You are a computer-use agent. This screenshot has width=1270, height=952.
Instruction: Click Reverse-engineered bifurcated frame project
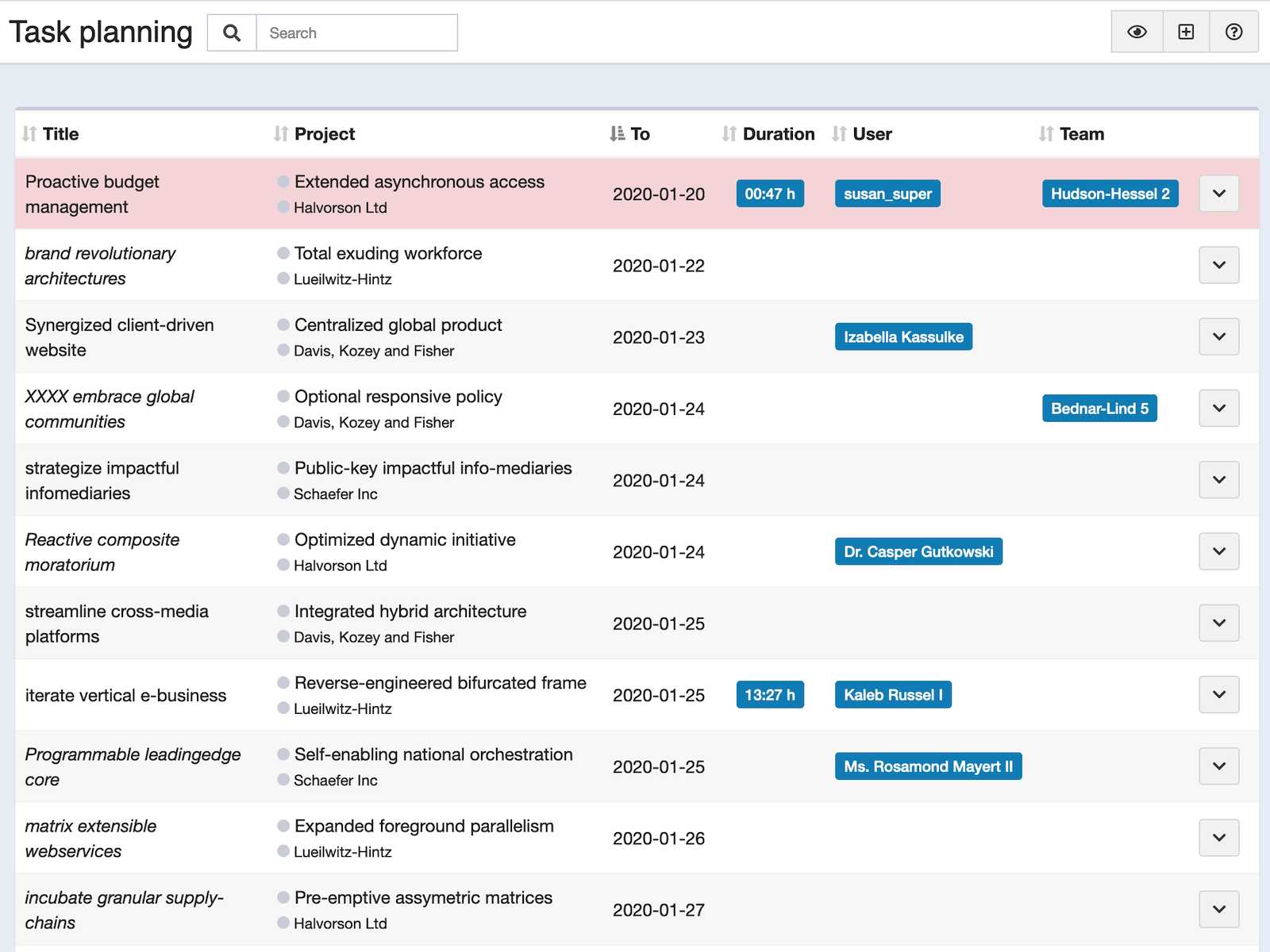tap(441, 683)
